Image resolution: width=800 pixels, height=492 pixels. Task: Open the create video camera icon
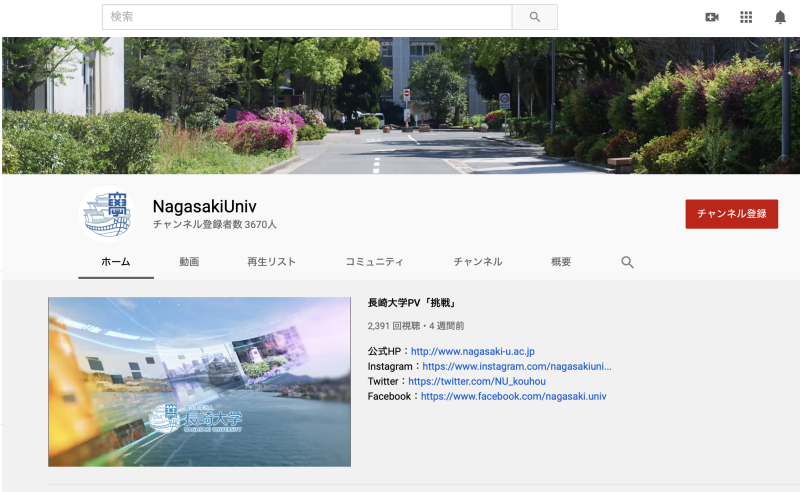point(712,17)
